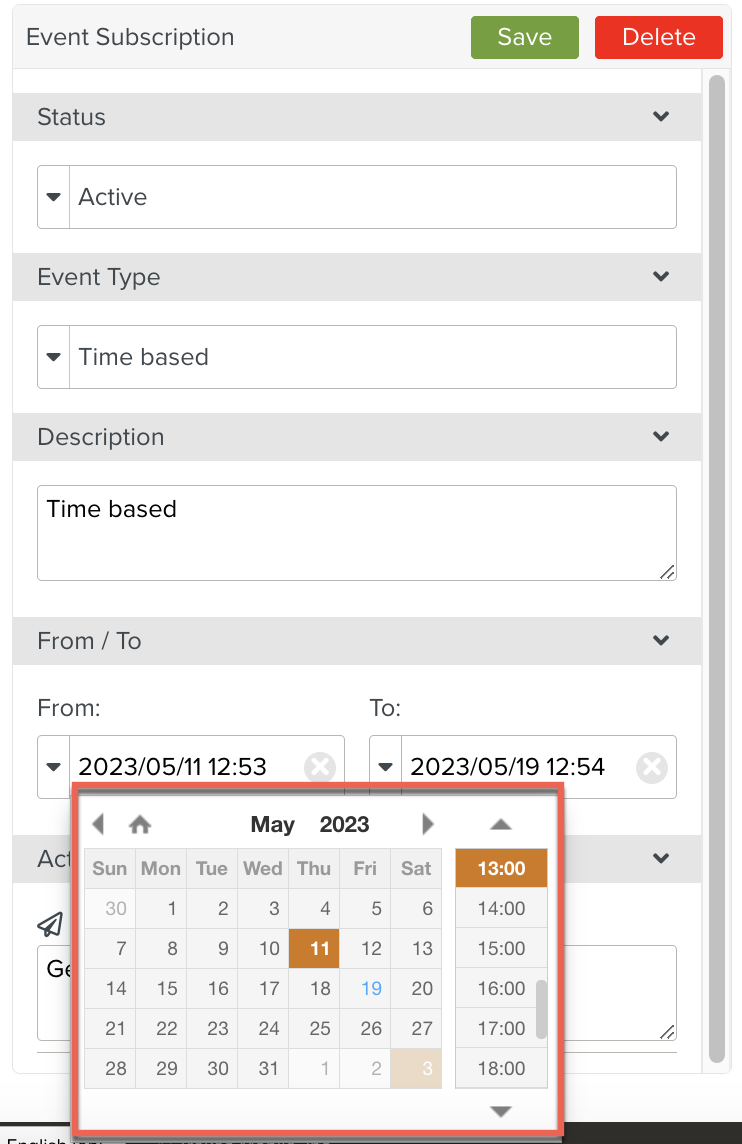Save the event subscription

pyautogui.click(x=524, y=37)
